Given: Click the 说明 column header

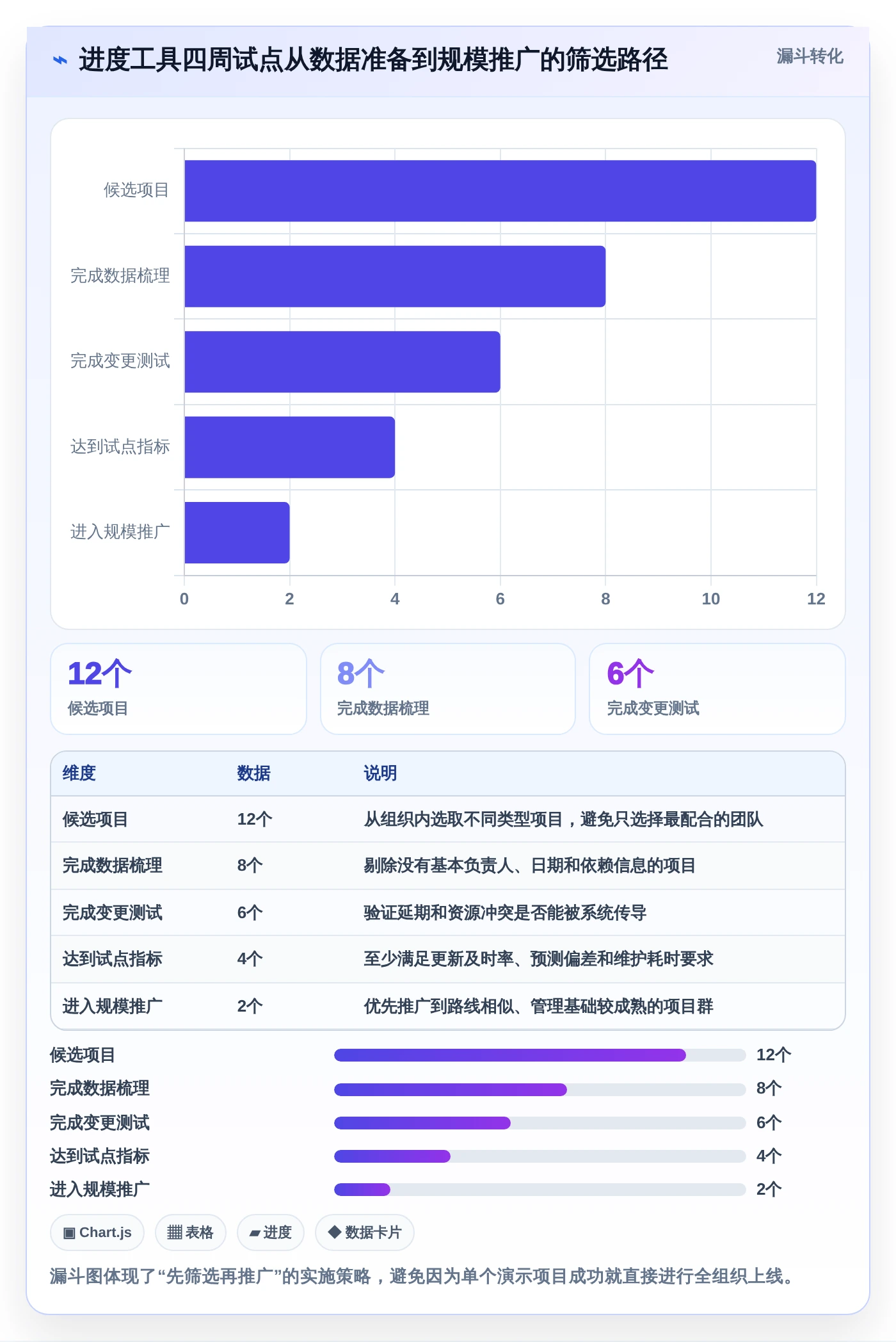Looking at the screenshot, I should [x=380, y=773].
